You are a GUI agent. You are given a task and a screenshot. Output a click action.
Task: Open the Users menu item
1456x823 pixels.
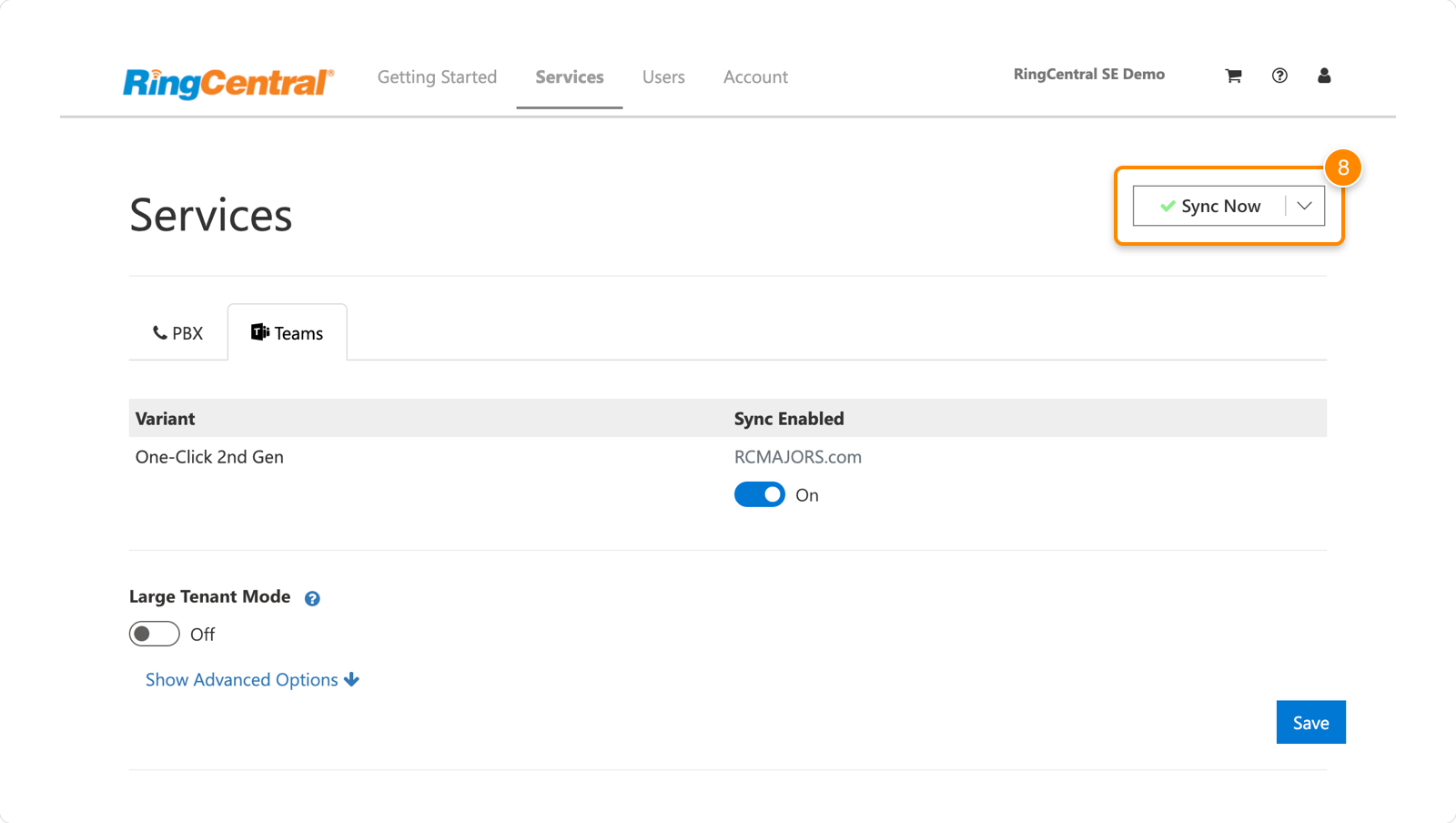(x=663, y=77)
